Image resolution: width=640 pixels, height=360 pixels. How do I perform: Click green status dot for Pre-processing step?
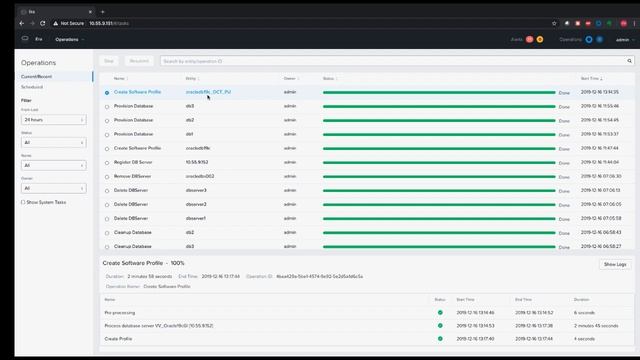[x=440, y=313]
